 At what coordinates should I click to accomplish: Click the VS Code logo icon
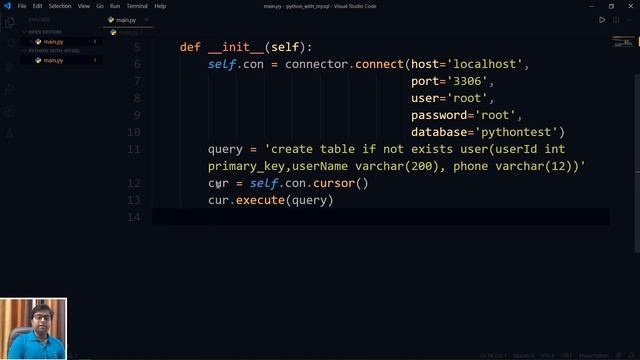tap(7, 6)
